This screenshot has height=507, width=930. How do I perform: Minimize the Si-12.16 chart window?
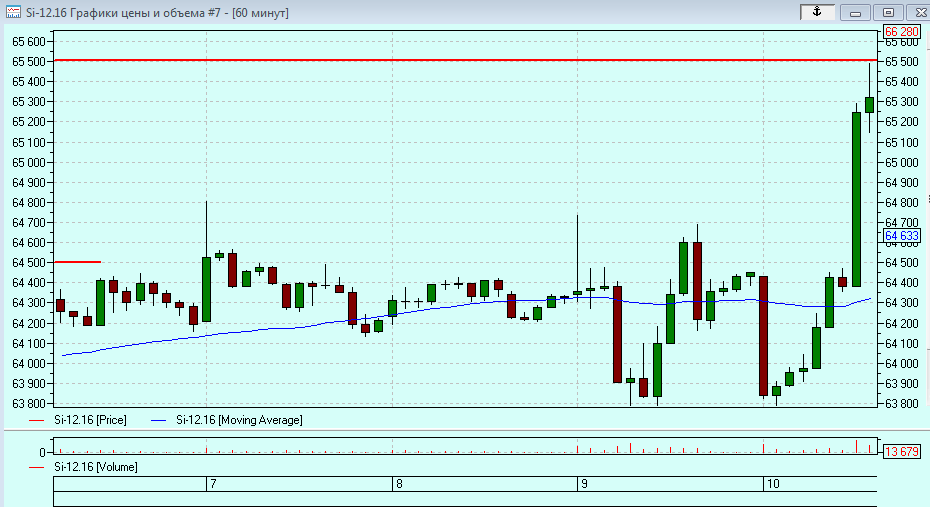pyautogui.click(x=855, y=12)
